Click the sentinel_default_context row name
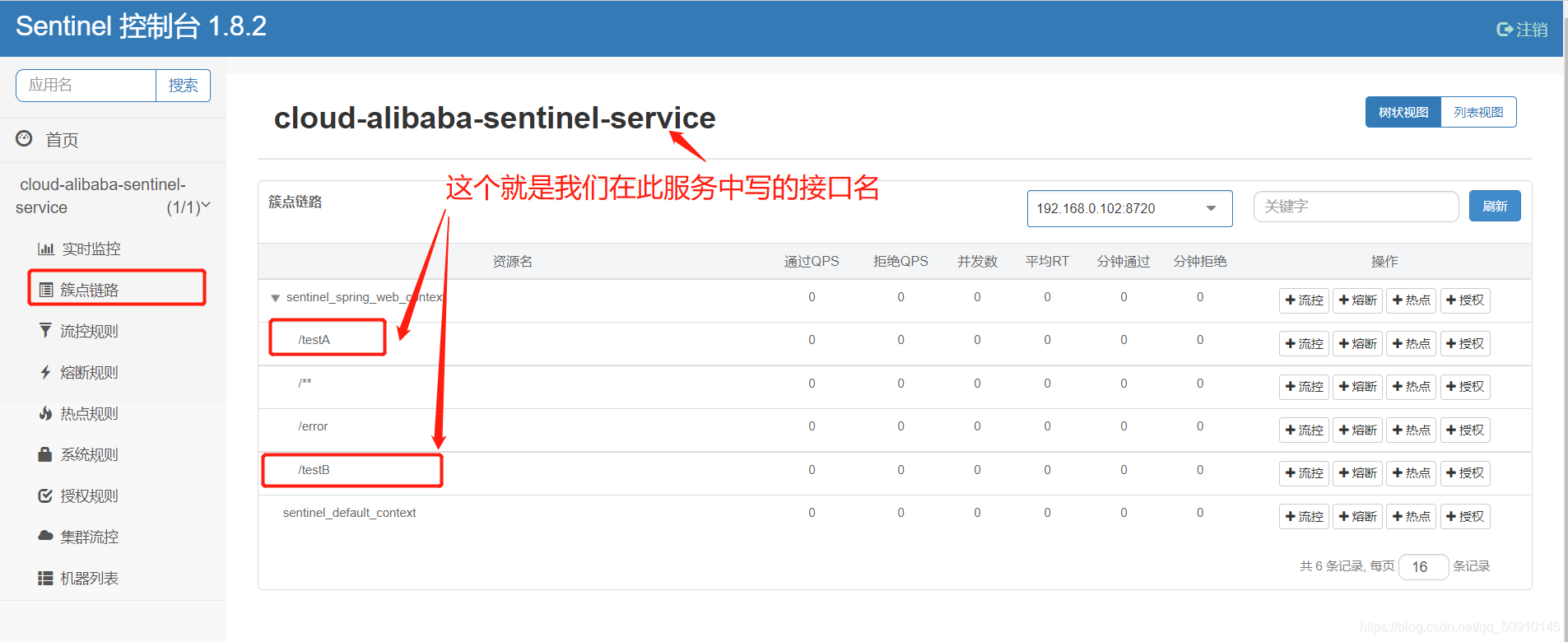 click(x=349, y=513)
